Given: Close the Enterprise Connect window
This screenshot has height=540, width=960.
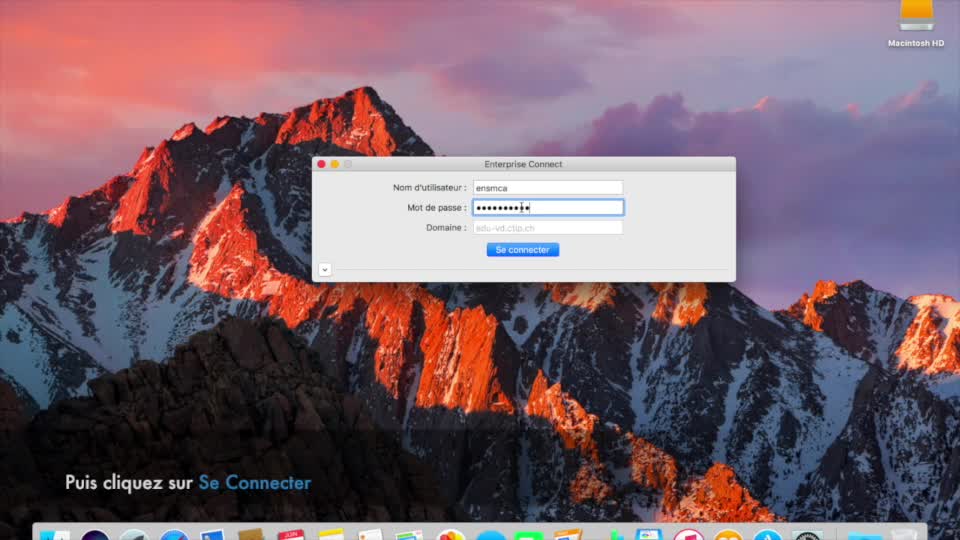Looking at the screenshot, I should coord(321,164).
